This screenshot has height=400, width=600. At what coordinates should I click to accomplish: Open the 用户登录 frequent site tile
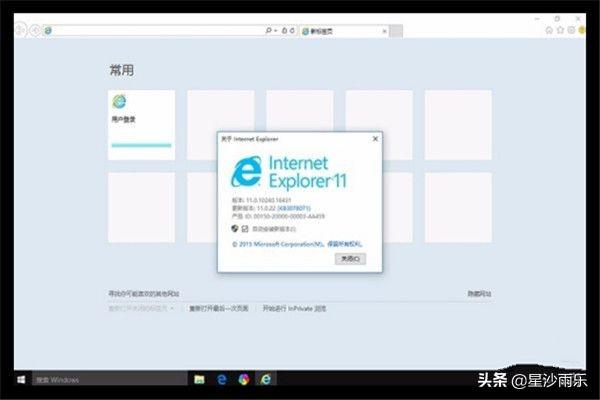(x=142, y=125)
